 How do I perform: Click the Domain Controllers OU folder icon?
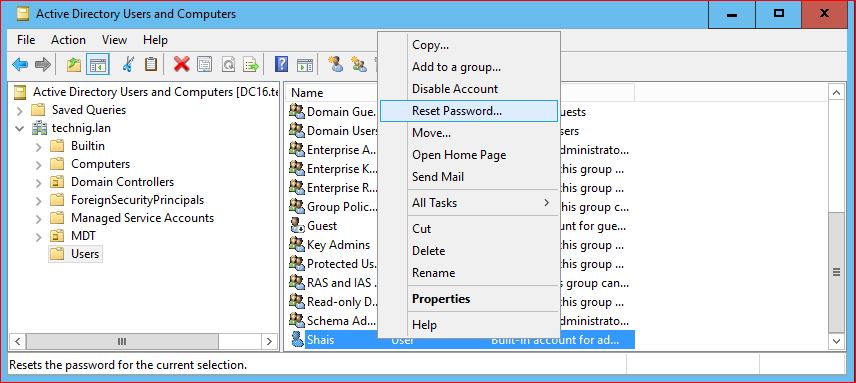click(57, 182)
